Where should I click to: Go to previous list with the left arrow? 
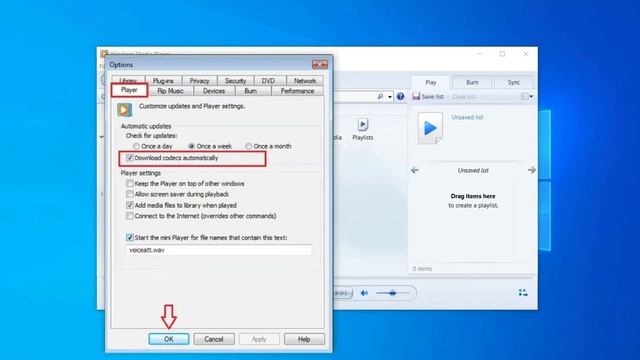click(415, 170)
